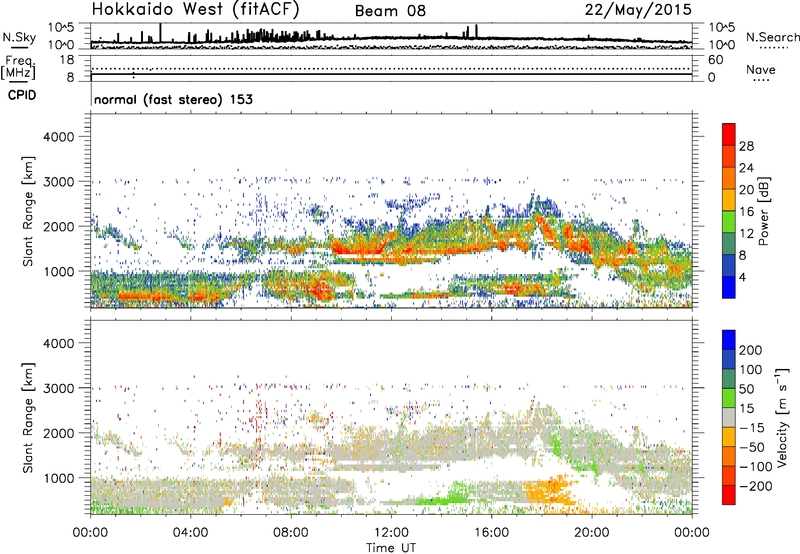Screen dimensions: 800x554
Task: Click the text "normal (fast stereo) 153"
Action: tap(173, 99)
